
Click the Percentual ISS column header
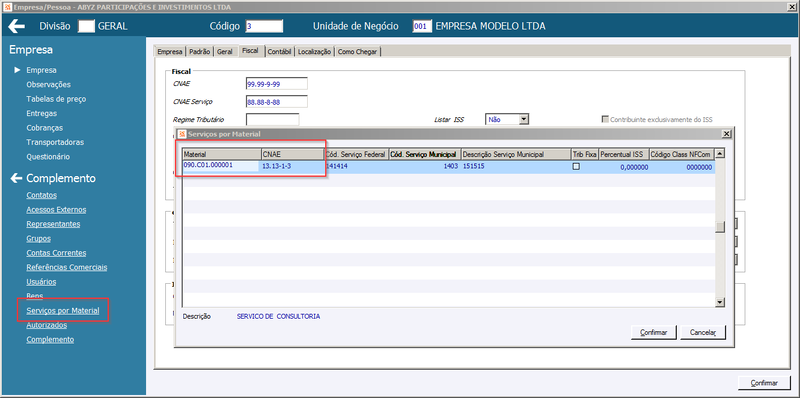[623, 154]
